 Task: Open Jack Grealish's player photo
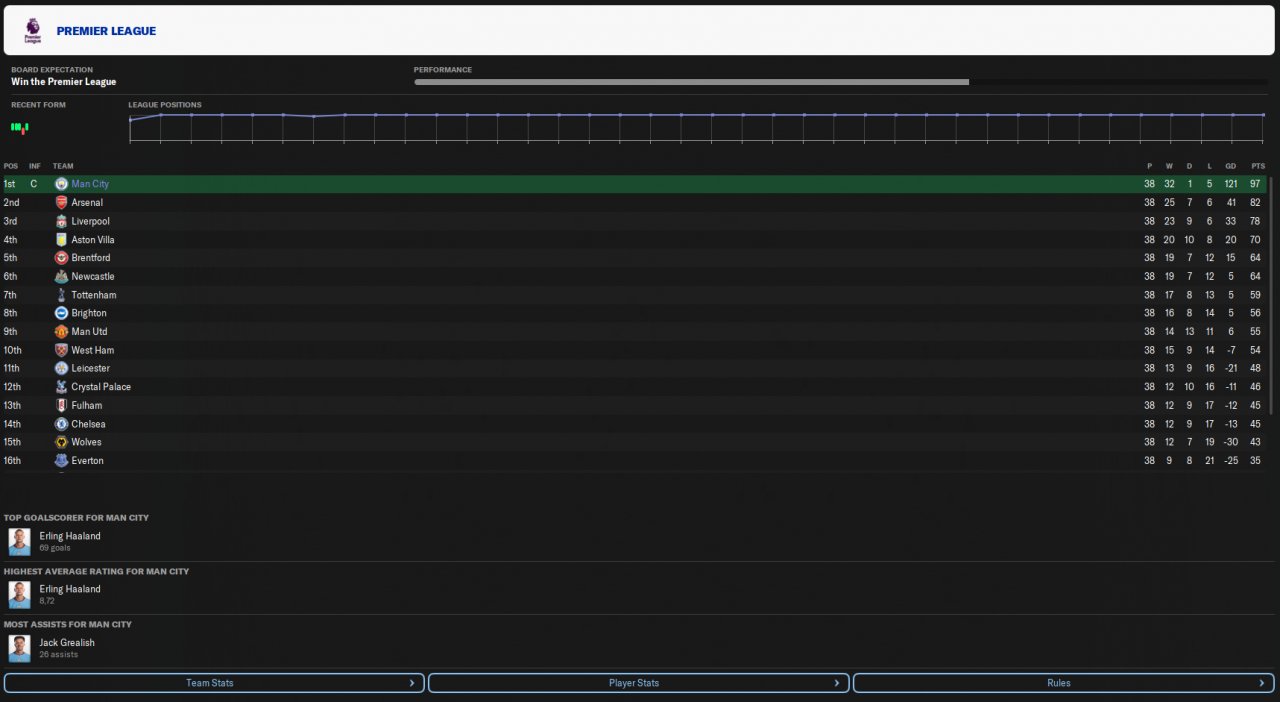pos(20,648)
